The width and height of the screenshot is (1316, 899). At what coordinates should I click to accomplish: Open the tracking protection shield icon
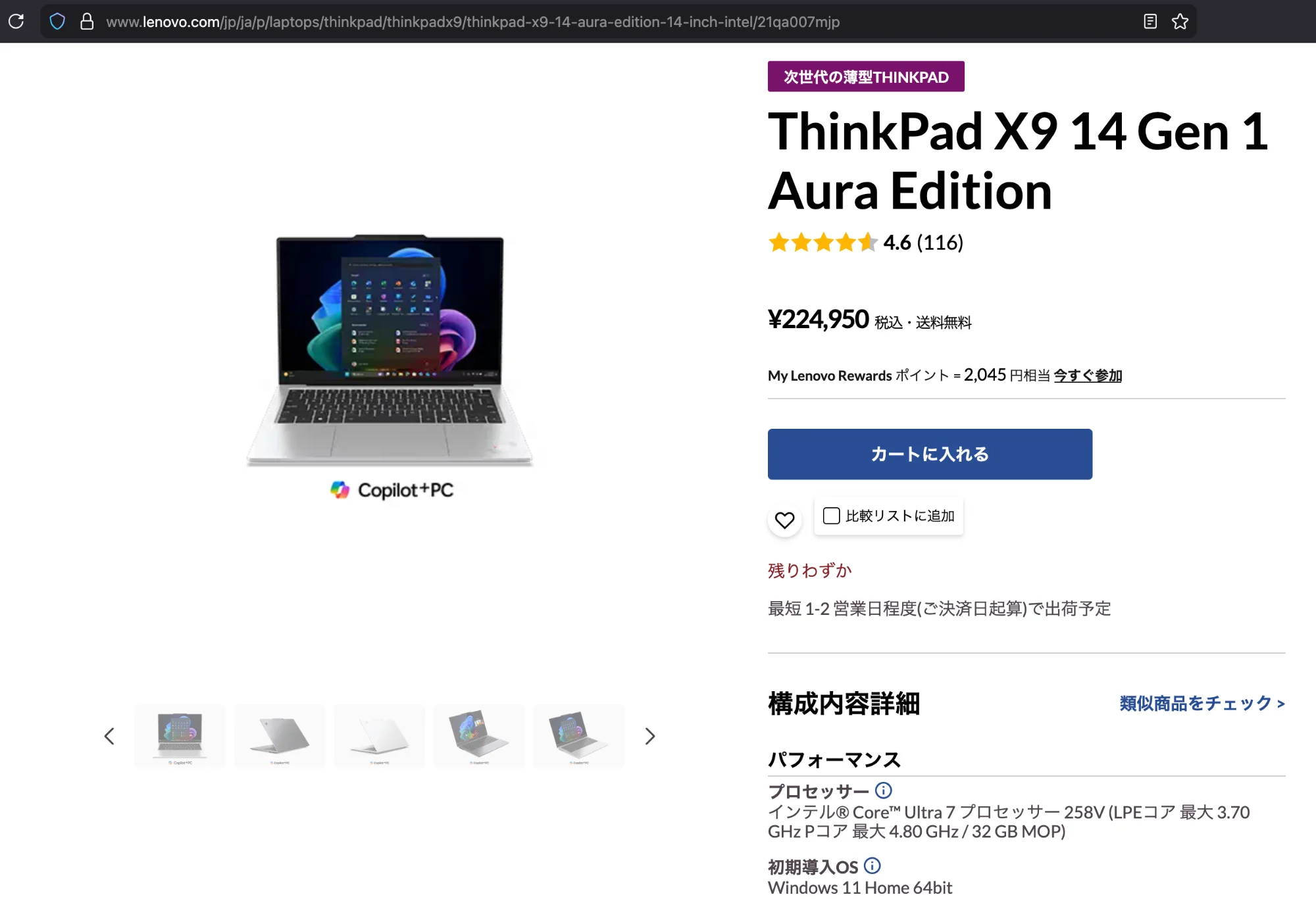57,22
